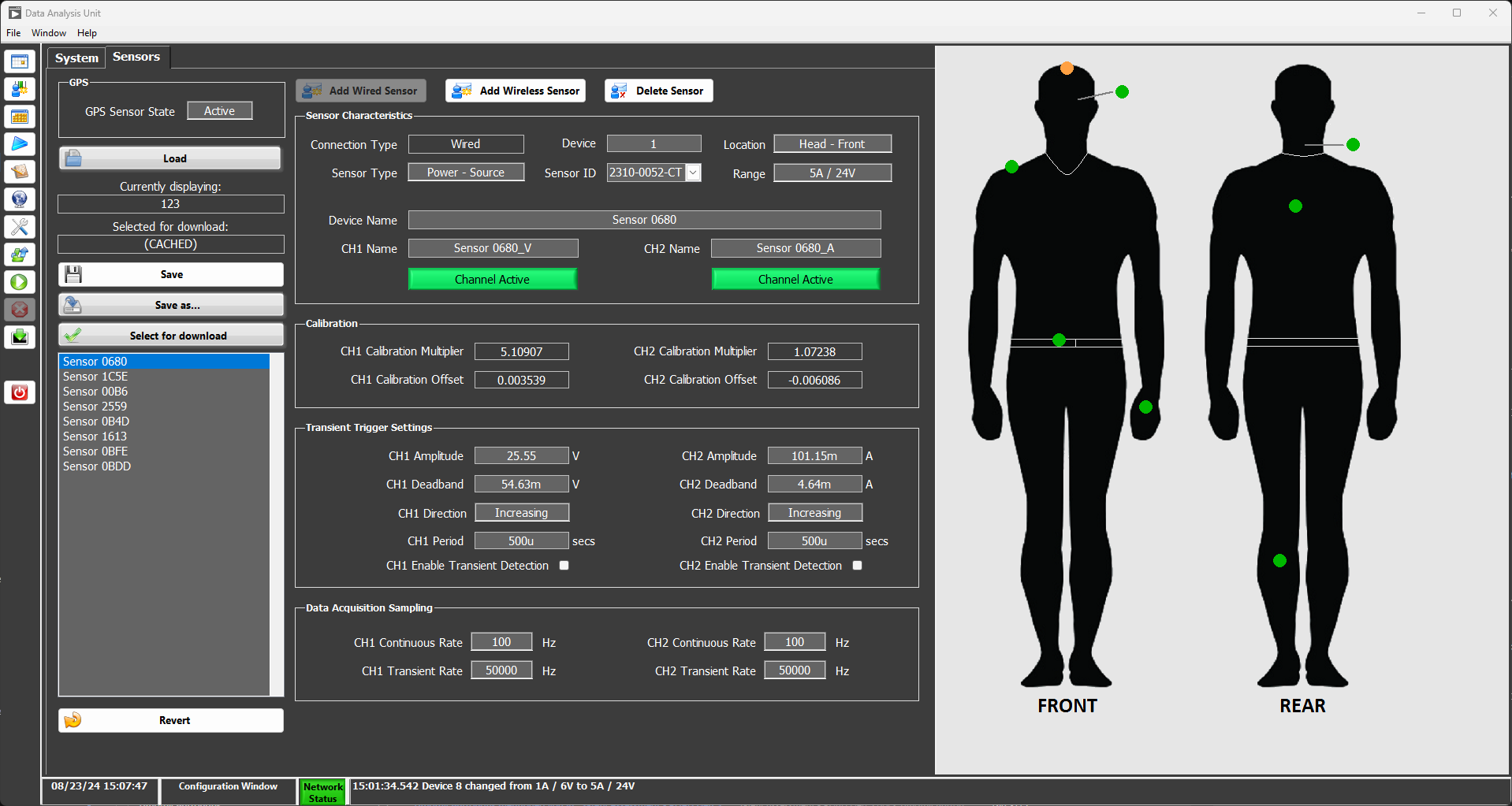
Task: Click the Delete Sensor button
Action: (659, 91)
